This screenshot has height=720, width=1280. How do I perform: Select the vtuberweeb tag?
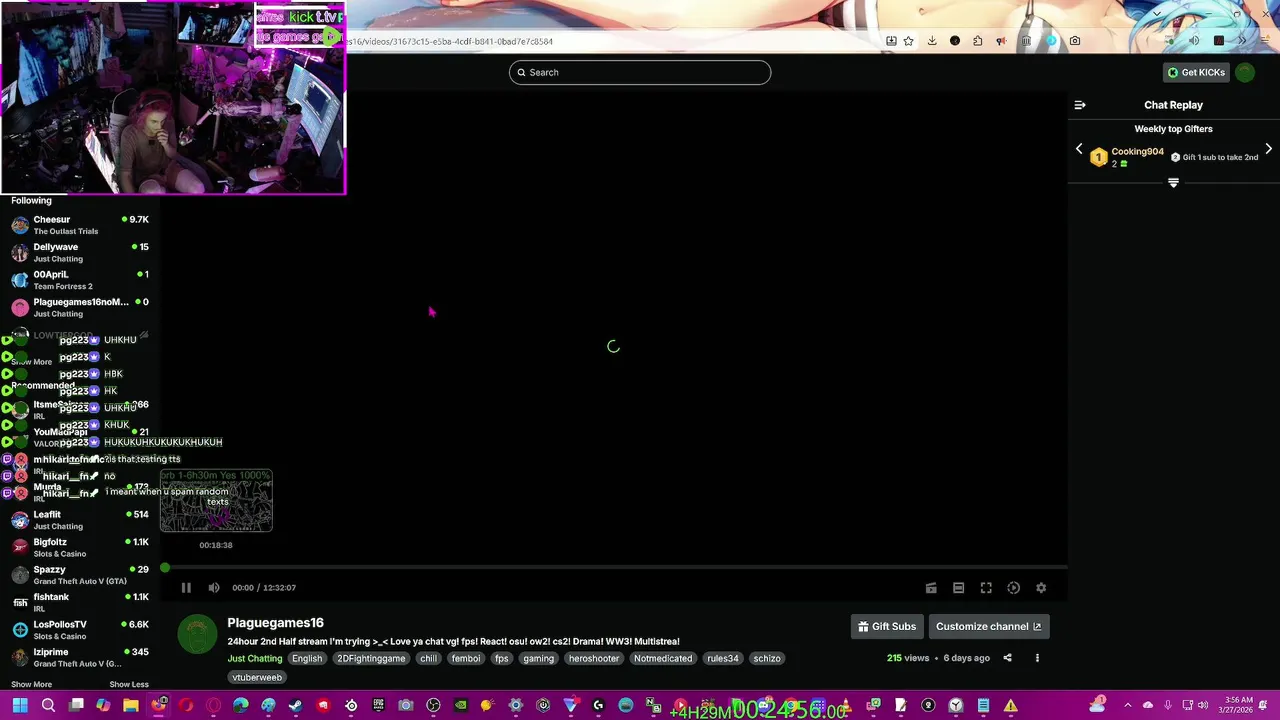pyautogui.click(x=257, y=678)
